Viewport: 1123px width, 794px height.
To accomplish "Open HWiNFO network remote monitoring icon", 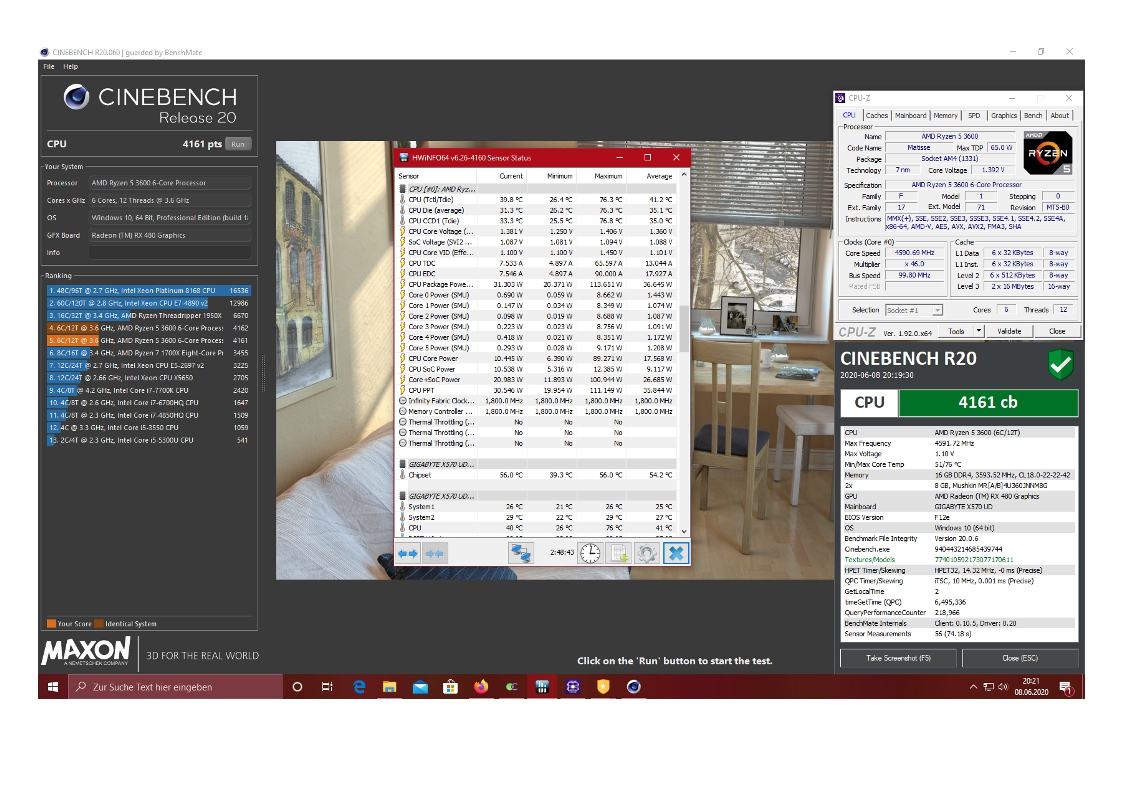I will point(521,553).
